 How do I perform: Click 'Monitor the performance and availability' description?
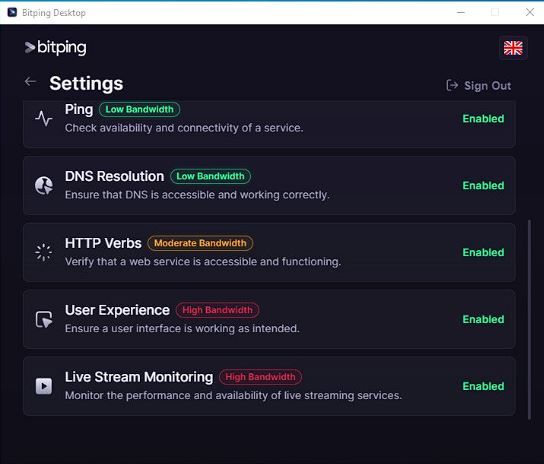[233, 396]
